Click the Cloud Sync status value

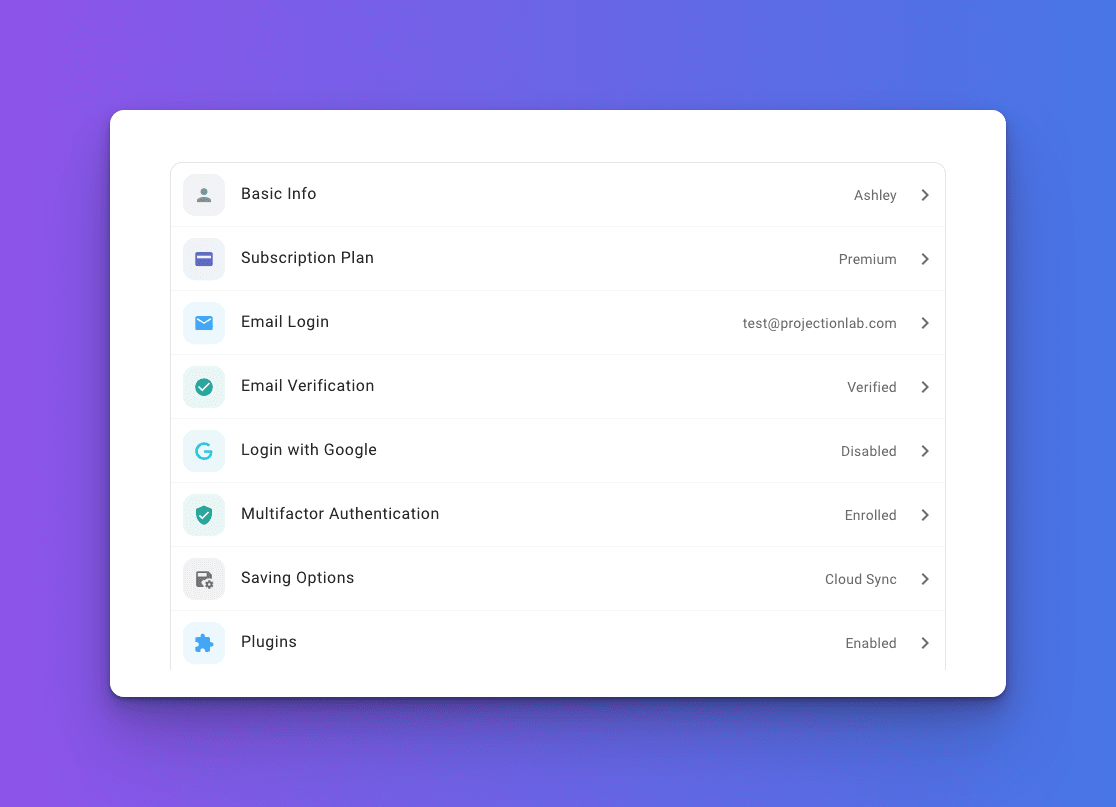pos(860,579)
